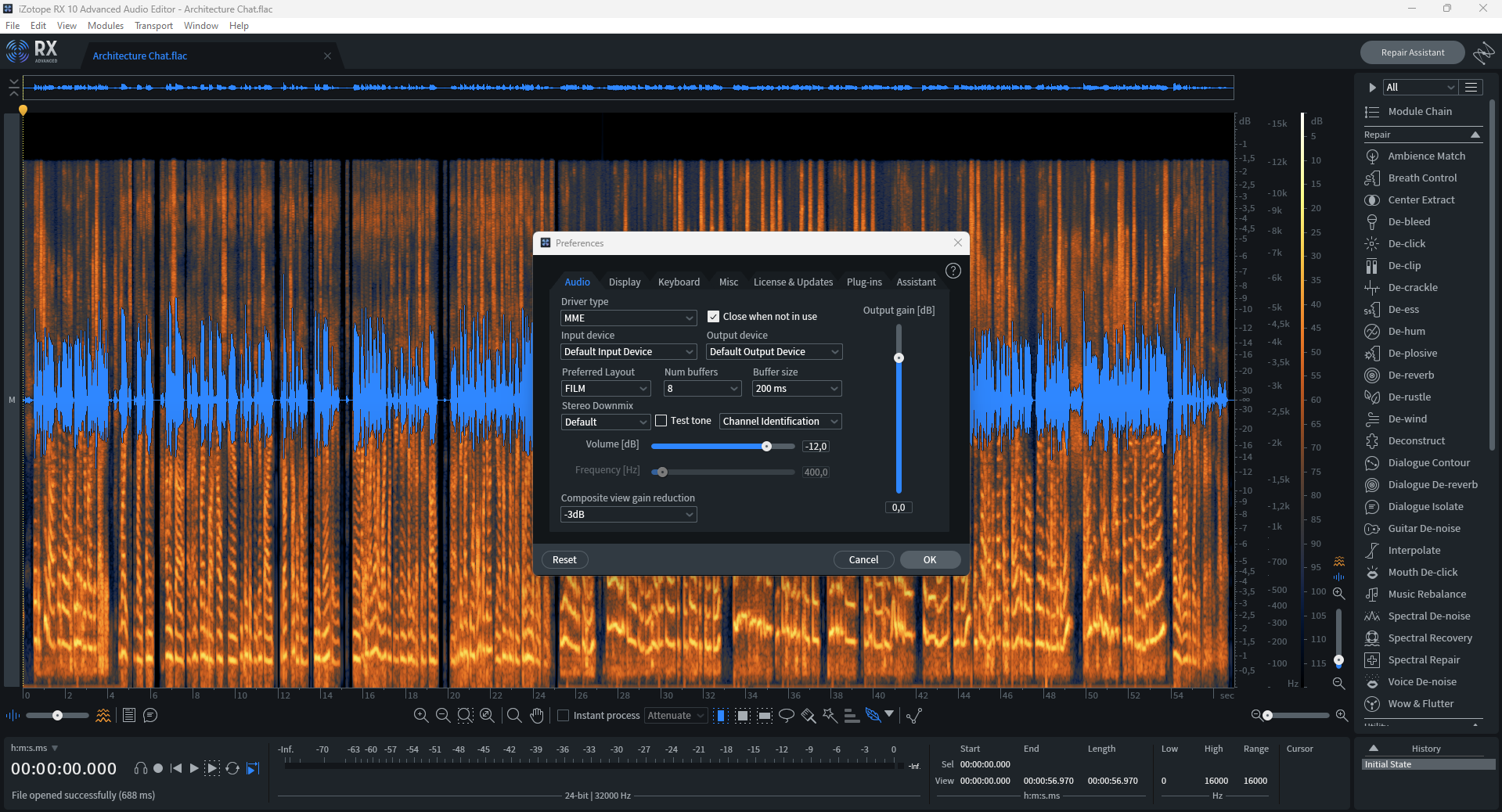Open the Output device dropdown
This screenshot has width=1502, height=812.
(774, 352)
